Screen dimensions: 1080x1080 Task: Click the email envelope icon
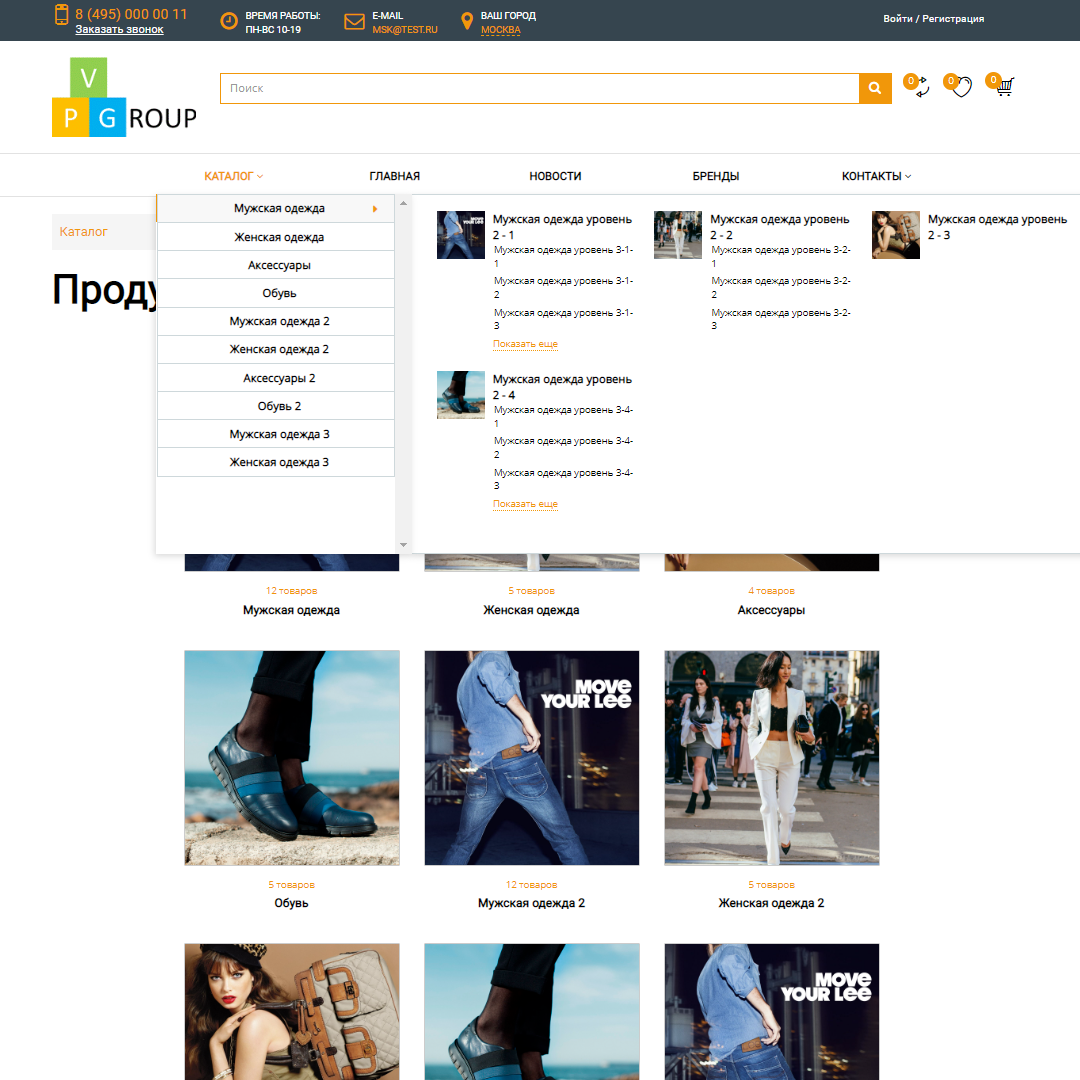coord(354,21)
